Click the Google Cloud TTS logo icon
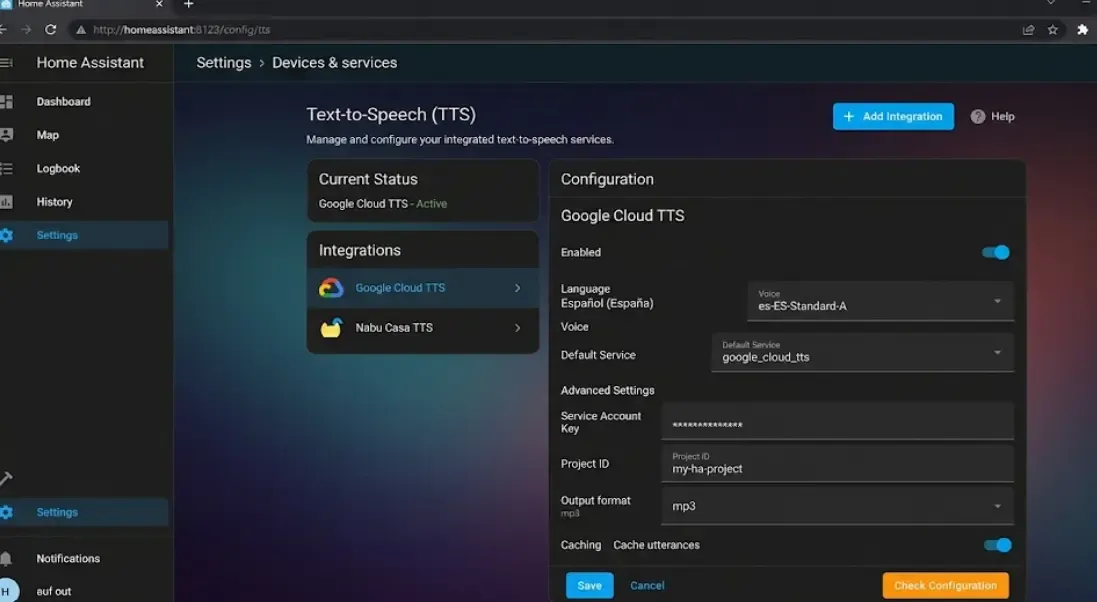This screenshot has height=602, width=1097. pos(331,287)
